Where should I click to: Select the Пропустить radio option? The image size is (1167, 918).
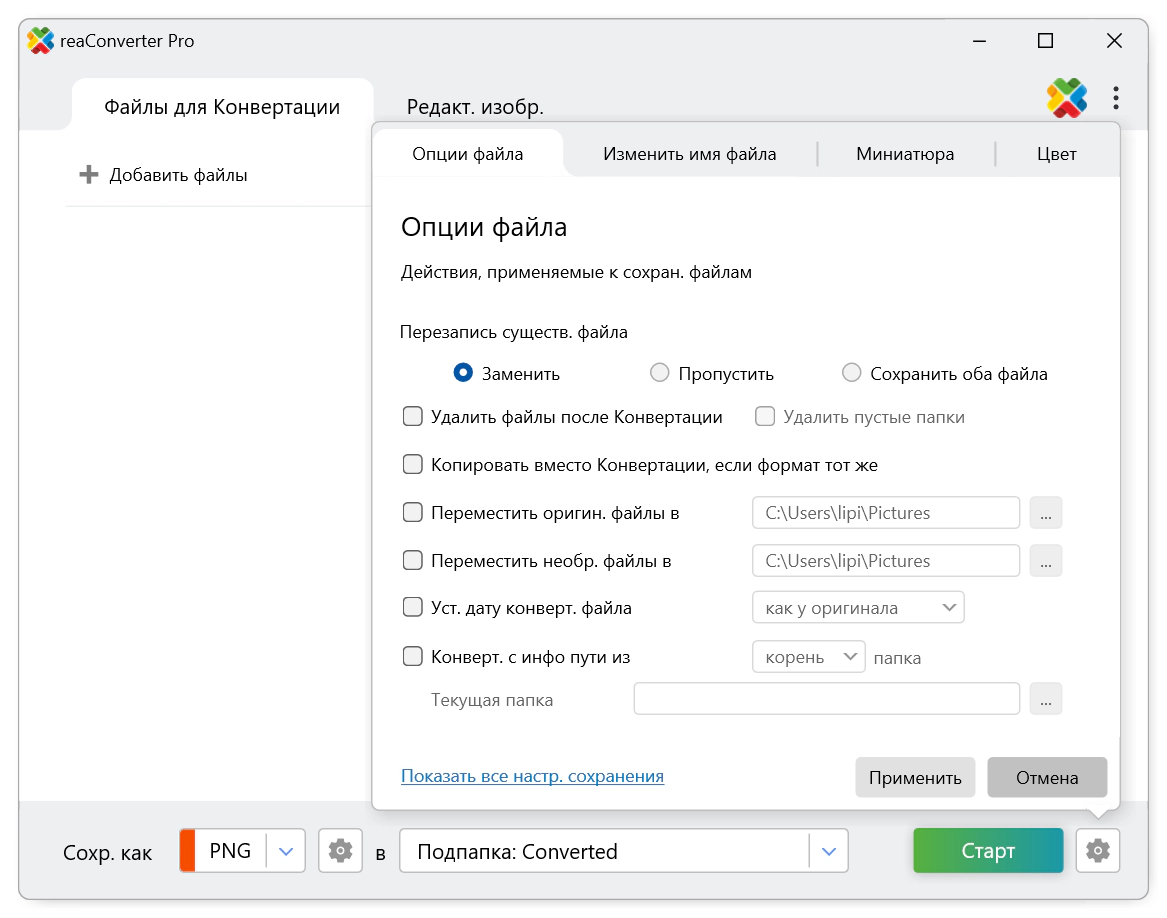(660, 373)
